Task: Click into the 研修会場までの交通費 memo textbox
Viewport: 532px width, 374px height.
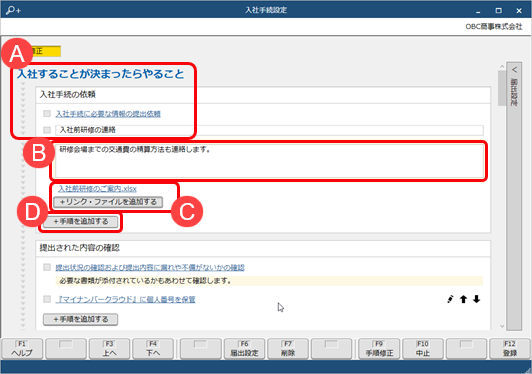Action: tap(269, 161)
